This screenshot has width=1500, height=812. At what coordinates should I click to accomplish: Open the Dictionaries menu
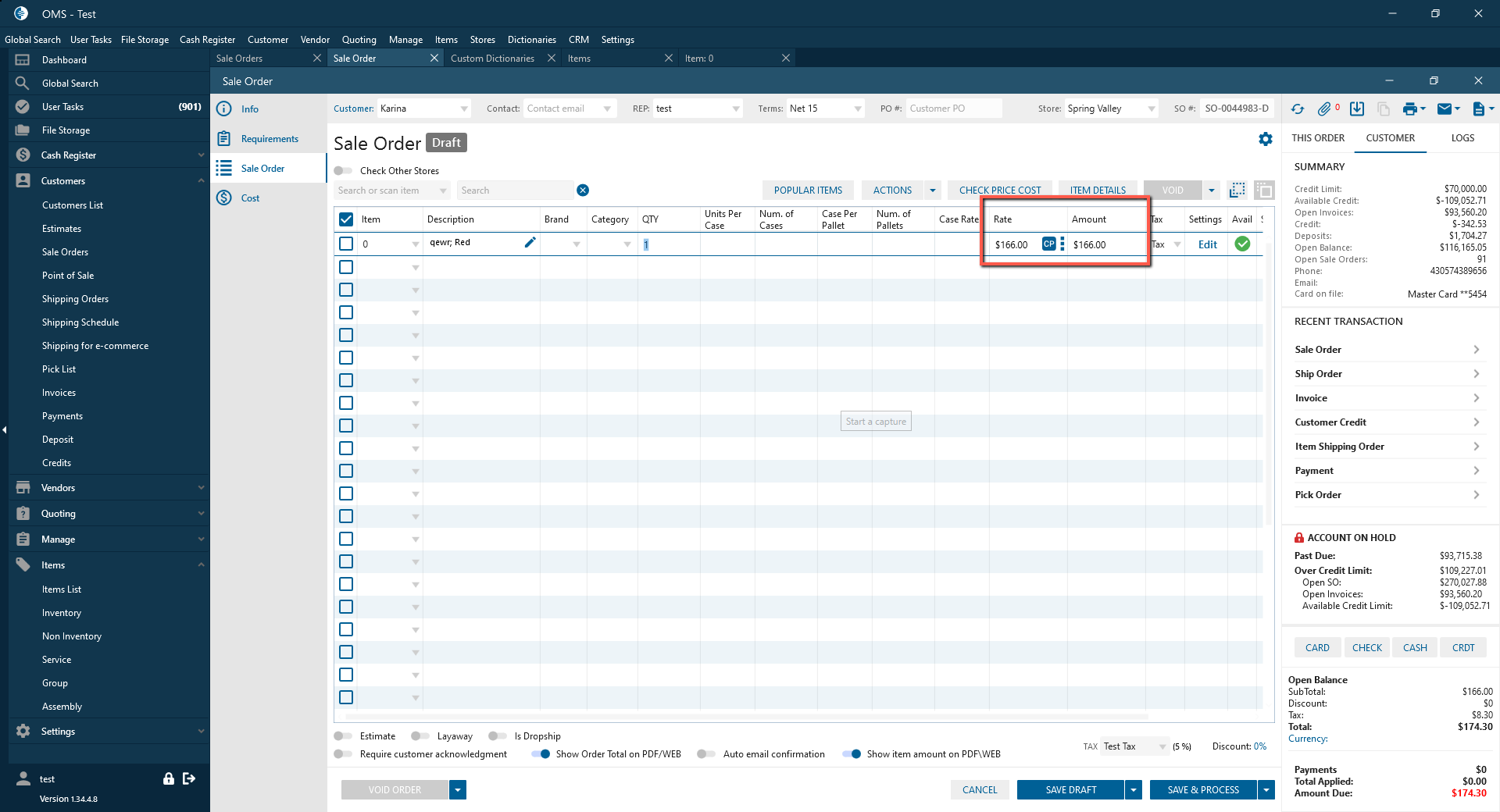click(531, 40)
